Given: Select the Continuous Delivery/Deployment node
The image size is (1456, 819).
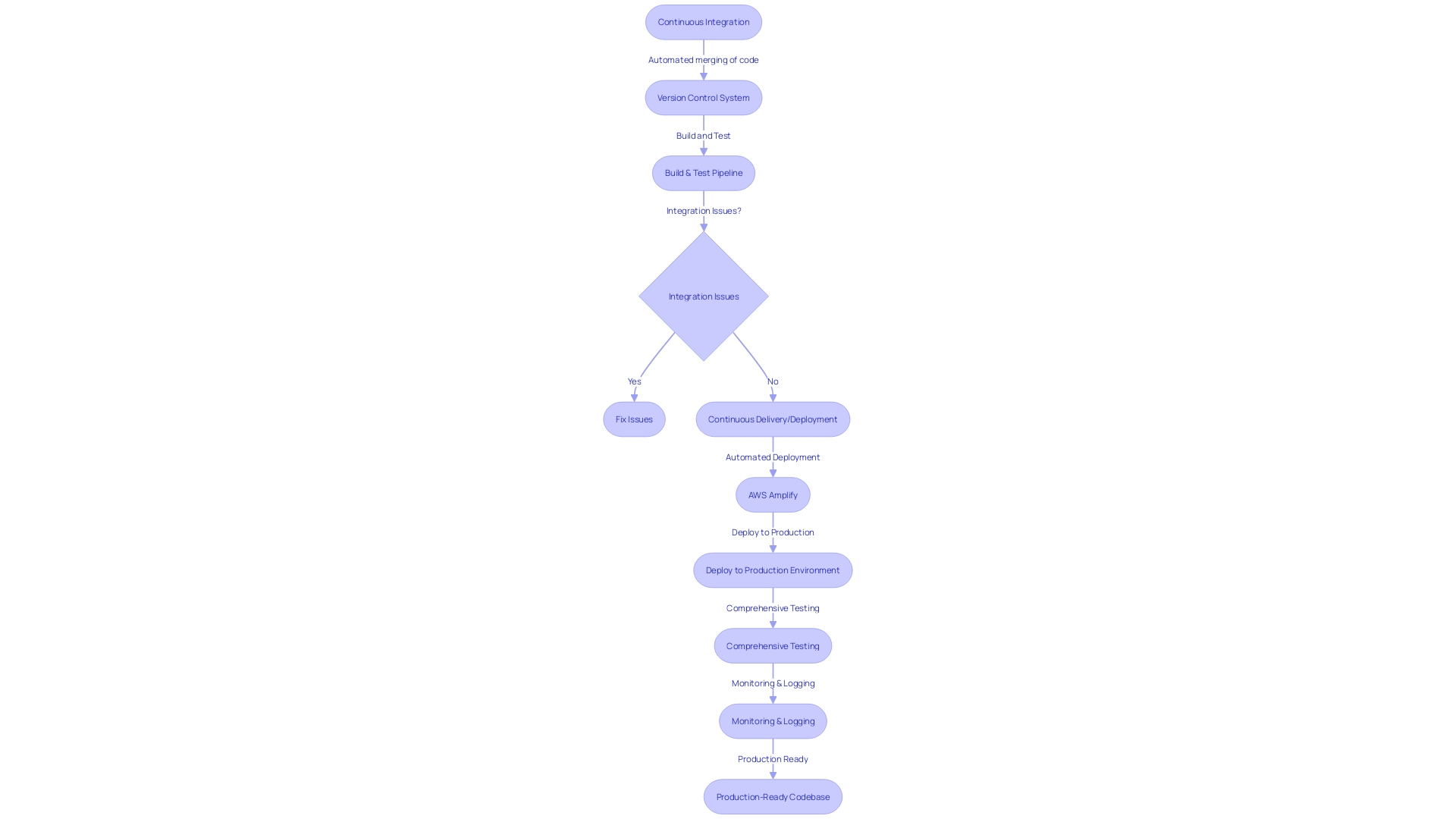Looking at the screenshot, I should pyautogui.click(x=772, y=418).
